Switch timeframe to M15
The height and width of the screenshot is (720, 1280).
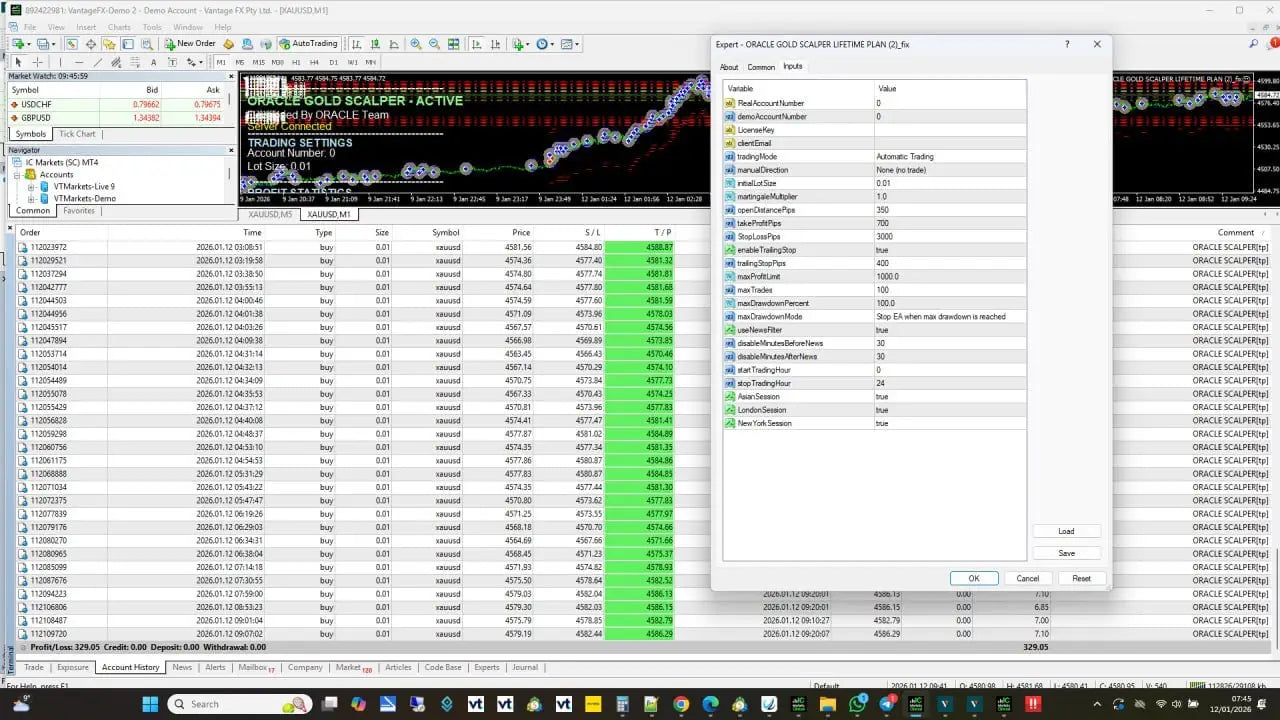258,62
